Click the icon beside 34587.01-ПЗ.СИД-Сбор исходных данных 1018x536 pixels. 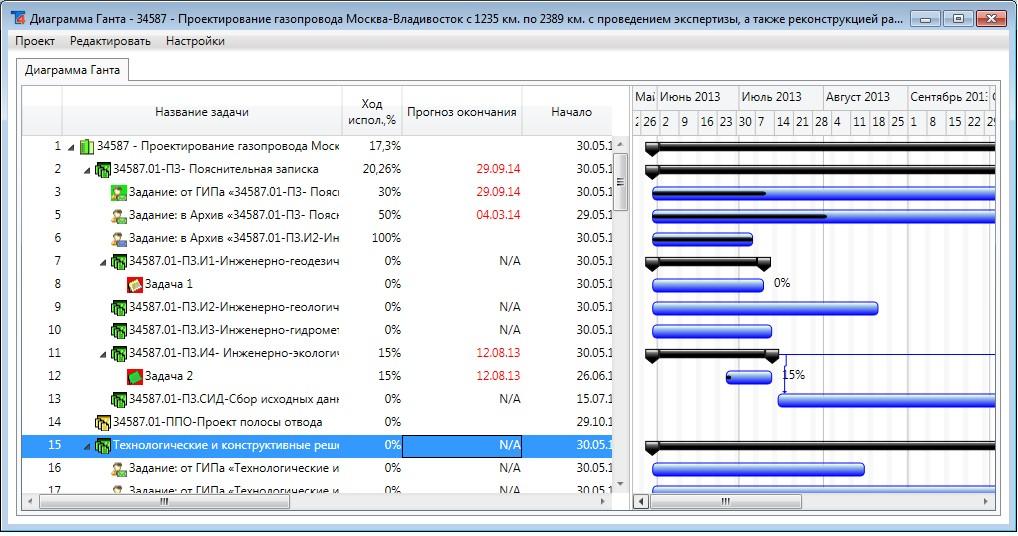pyautogui.click(x=119, y=400)
